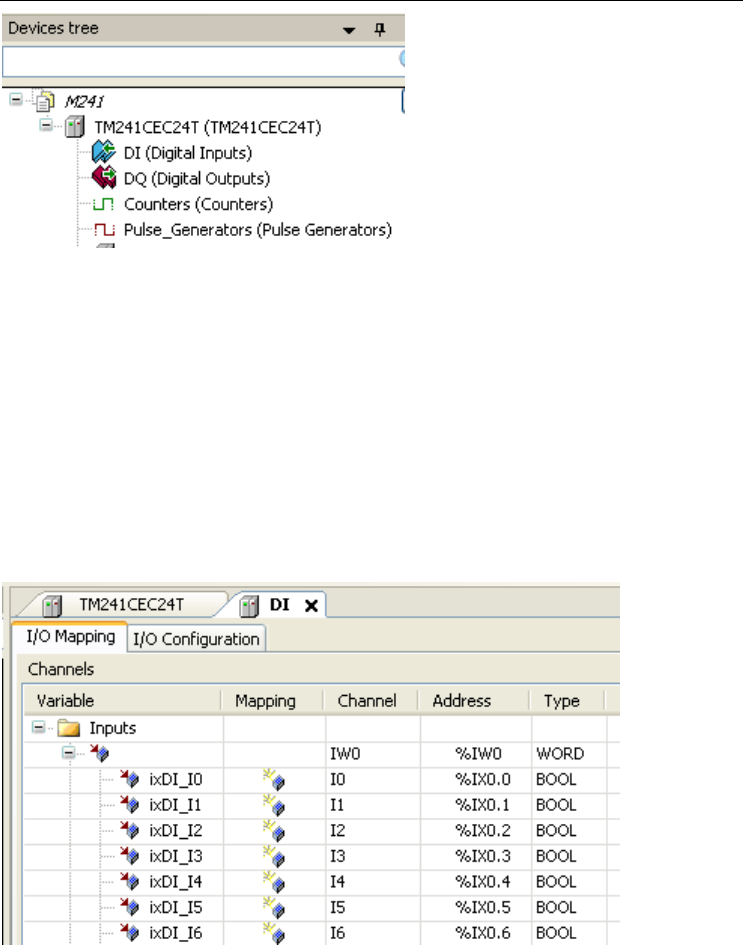Collapse the TM241CEC24T controller node
743x945 pixels.
[x=46, y=125]
